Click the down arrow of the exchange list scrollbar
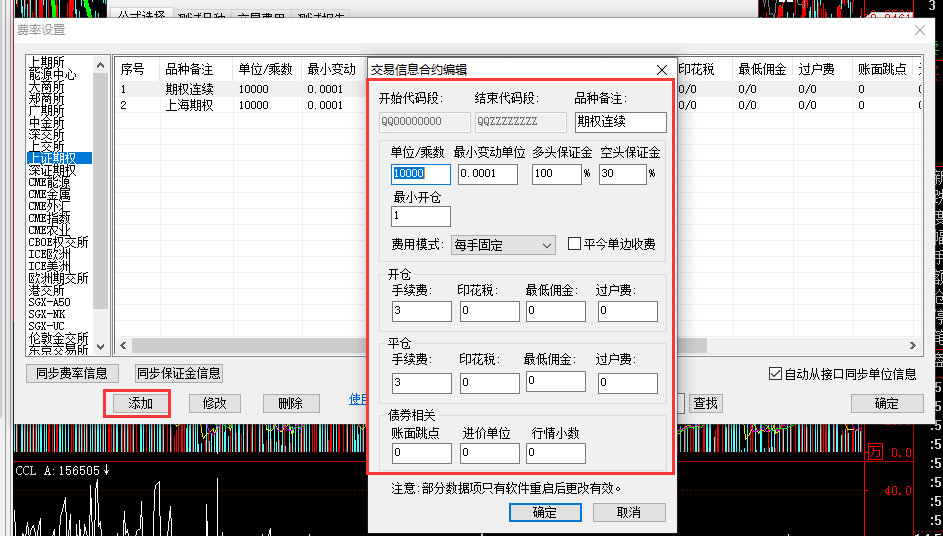 100,347
